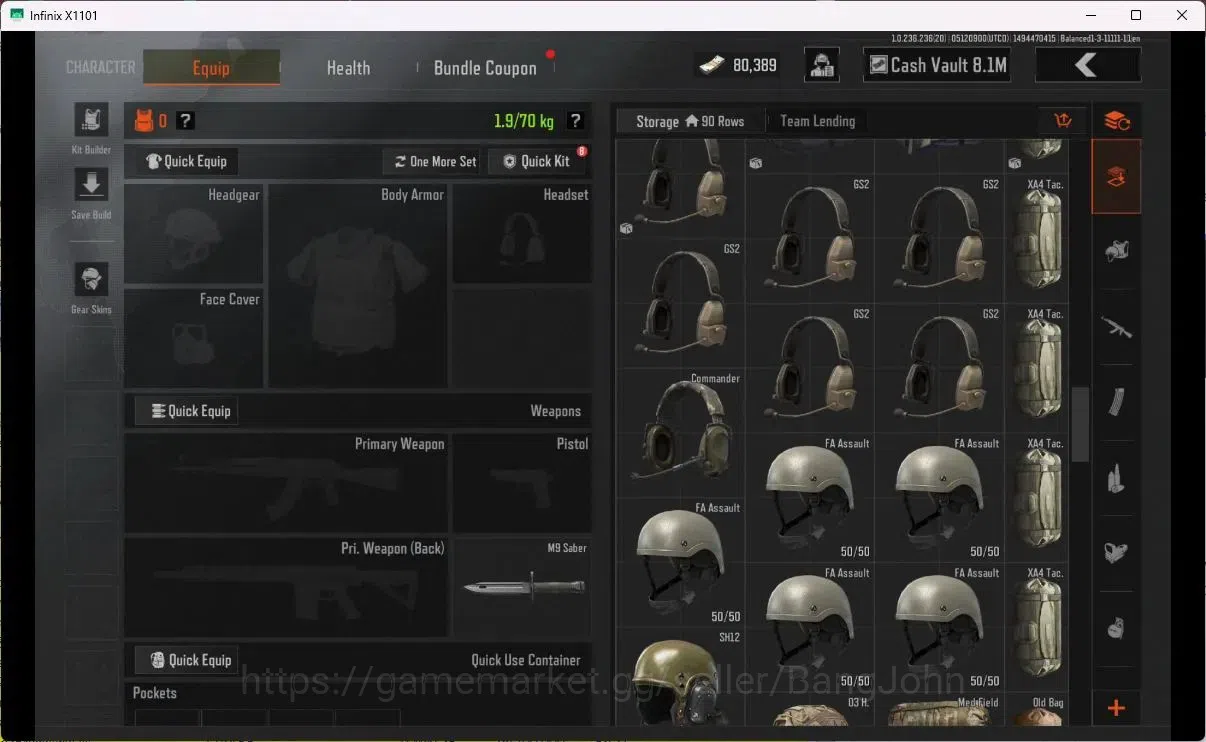The width and height of the screenshot is (1206, 742).
Task: Open the help icon beside backpack count
Action: coord(185,121)
